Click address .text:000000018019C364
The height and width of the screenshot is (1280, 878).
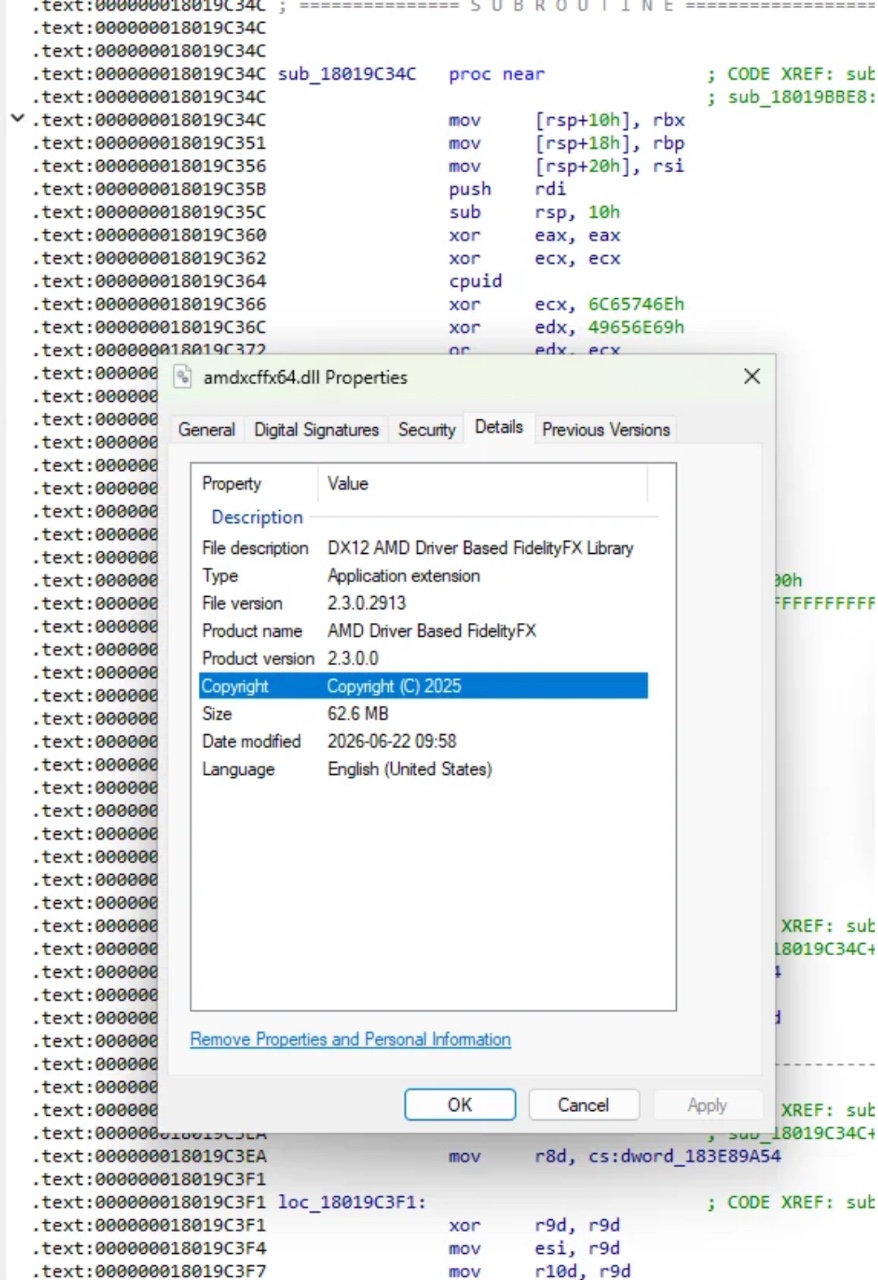pos(149,281)
